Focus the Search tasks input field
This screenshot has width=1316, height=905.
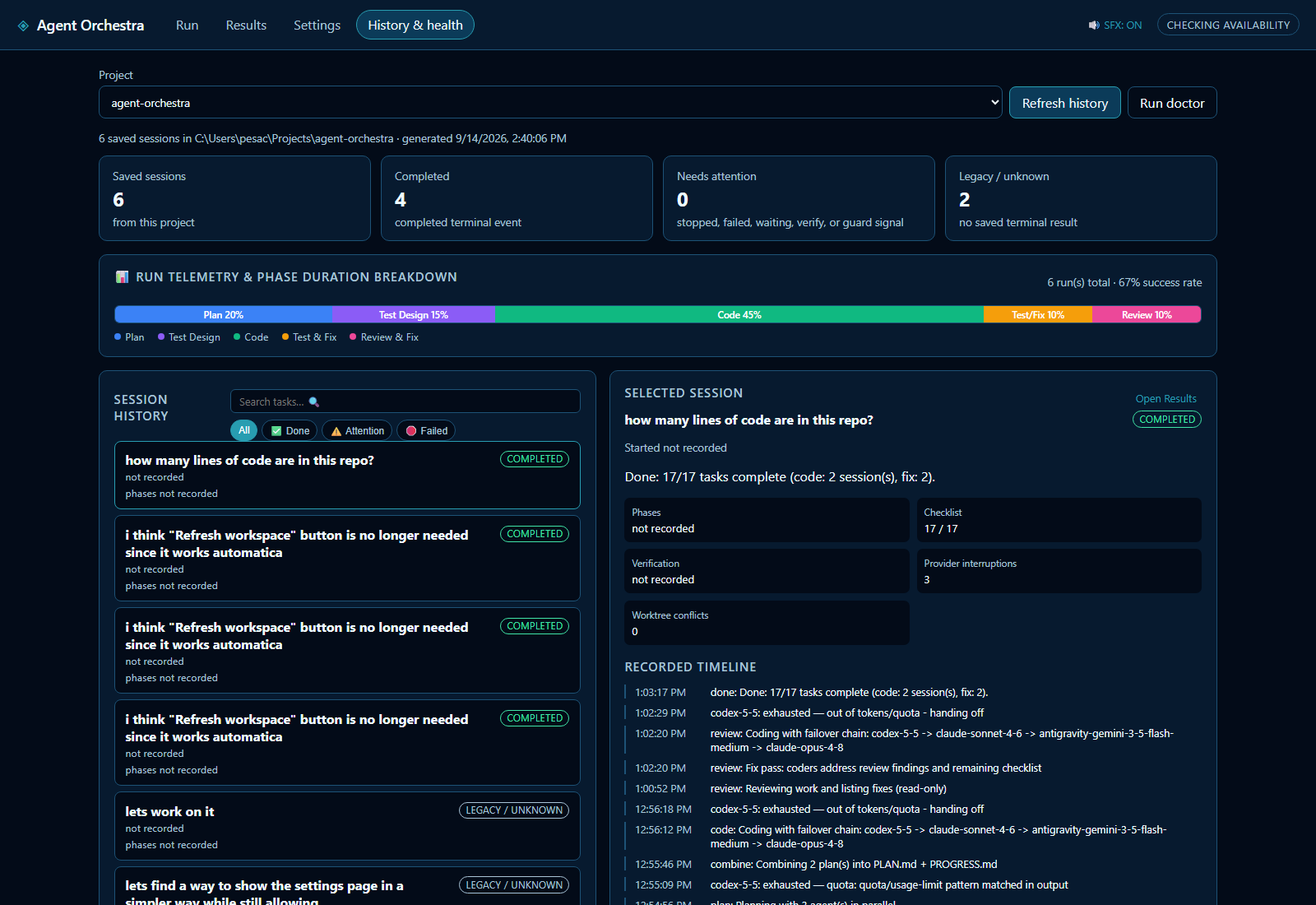(405, 401)
